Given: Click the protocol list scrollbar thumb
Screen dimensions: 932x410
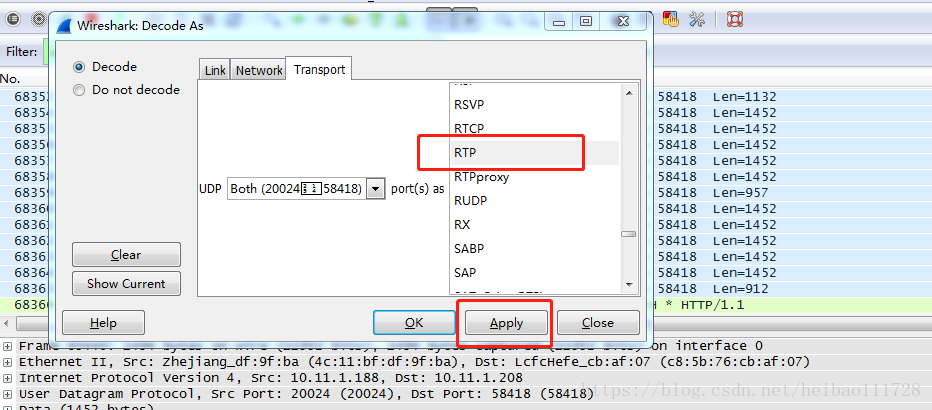Looking at the screenshot, I should (629, 234).
